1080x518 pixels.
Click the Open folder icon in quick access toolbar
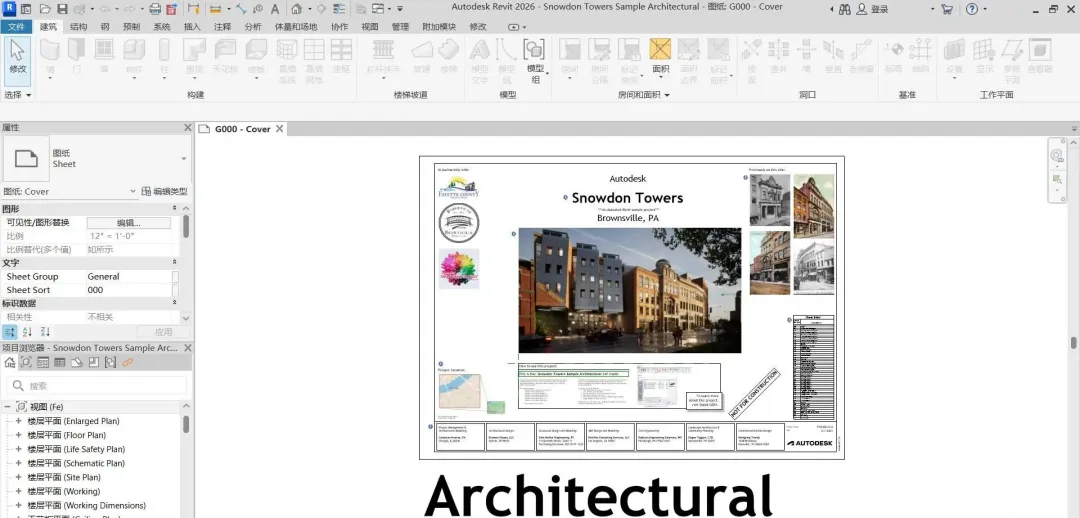(x=46, y=9)
